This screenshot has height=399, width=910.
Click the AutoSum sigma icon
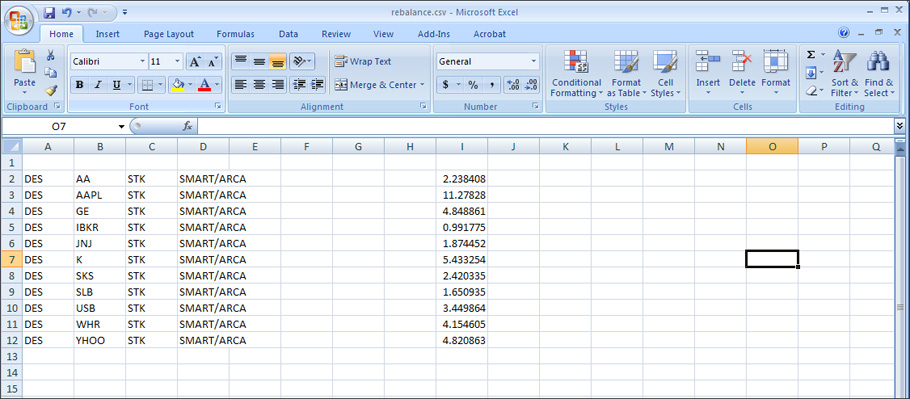click(811, 55)
